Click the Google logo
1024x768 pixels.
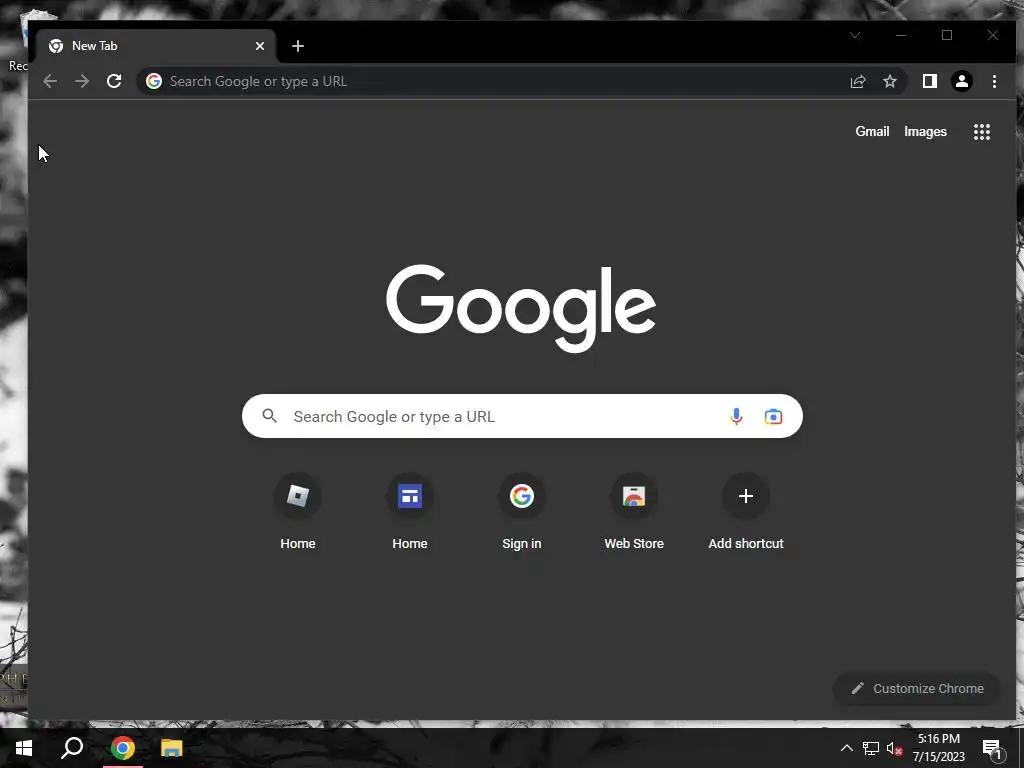(x=520, y=308)
